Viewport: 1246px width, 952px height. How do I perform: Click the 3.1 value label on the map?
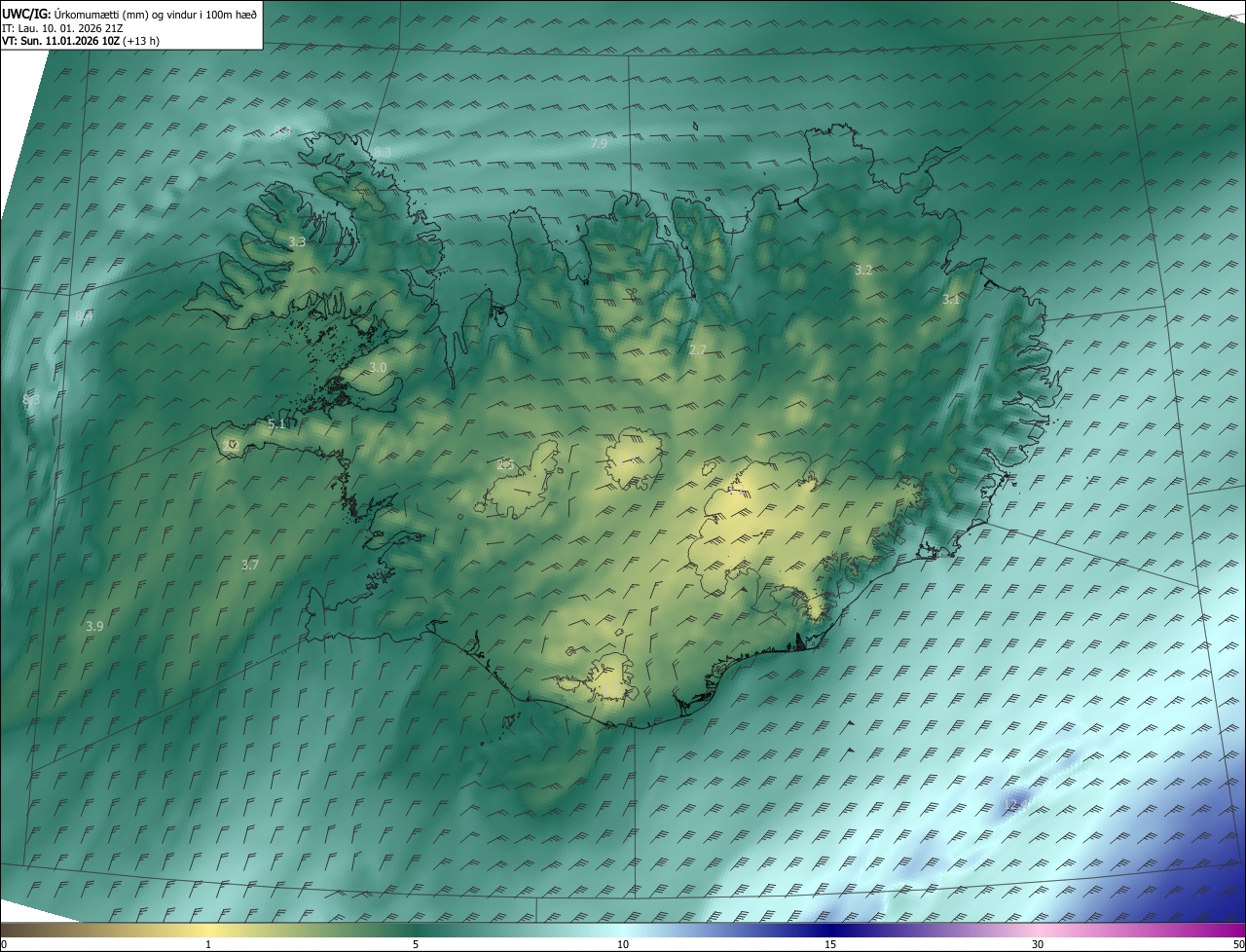coord(951,300)
